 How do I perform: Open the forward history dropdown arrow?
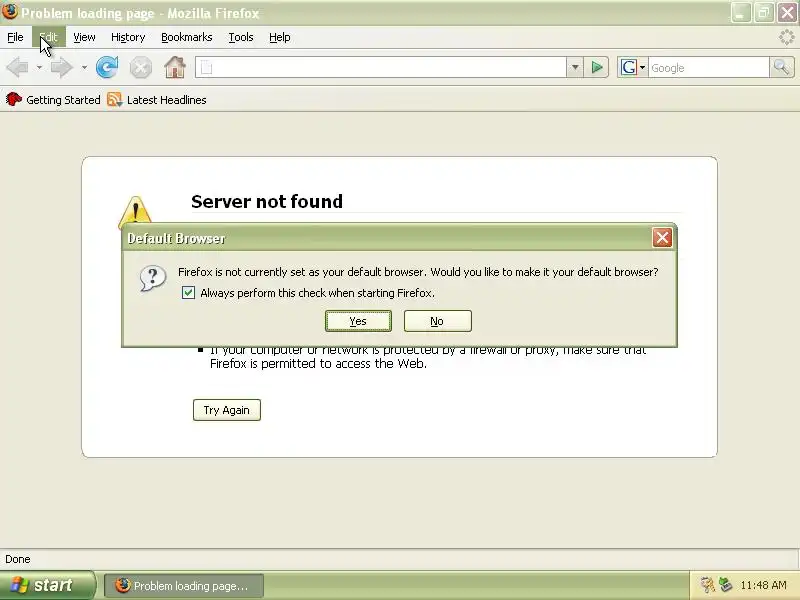[84, 67]
